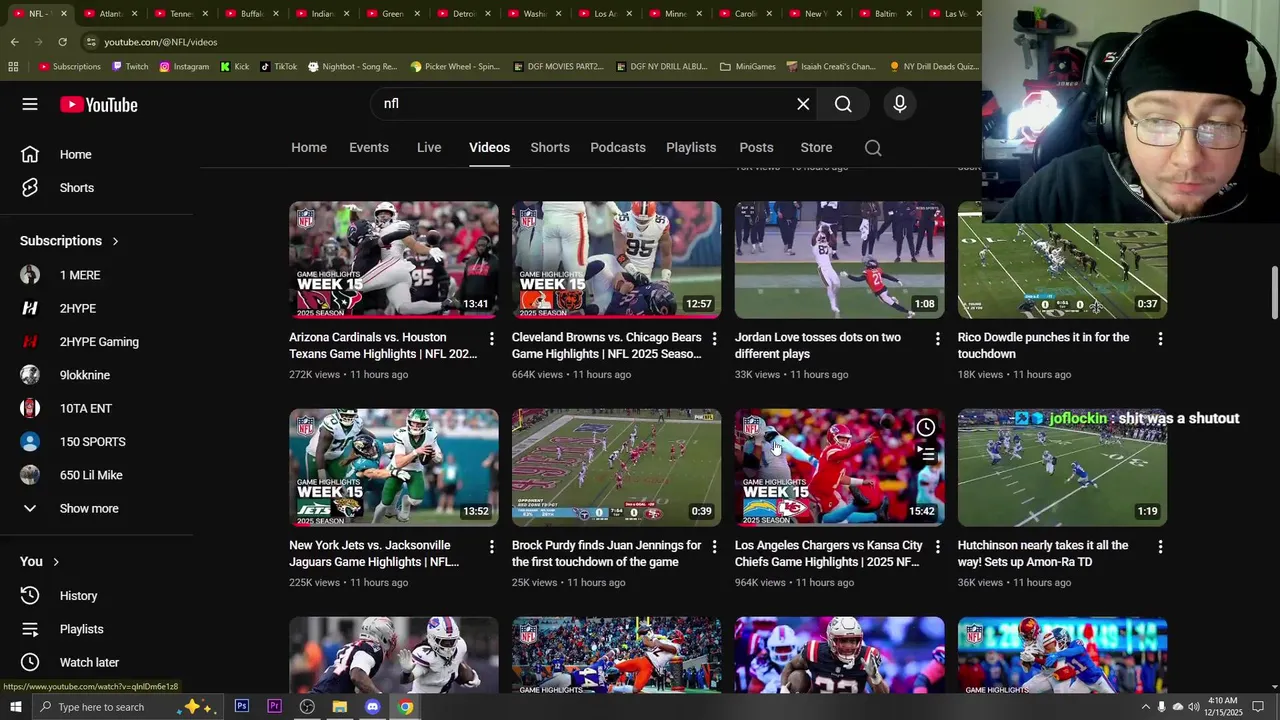Open Discord from the taskbar
1280x720 pixels.
point(372,706)
